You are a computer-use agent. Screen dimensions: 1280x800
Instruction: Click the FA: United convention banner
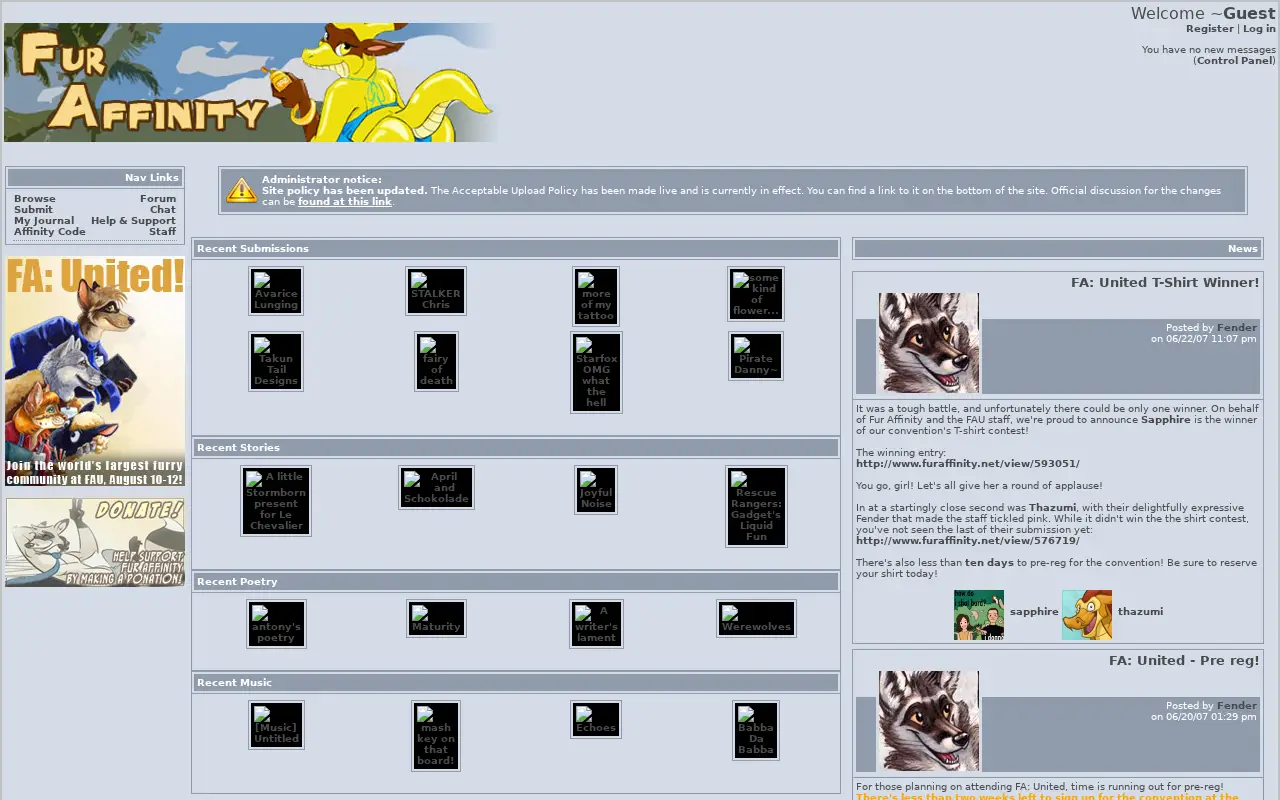pos(95,372)
